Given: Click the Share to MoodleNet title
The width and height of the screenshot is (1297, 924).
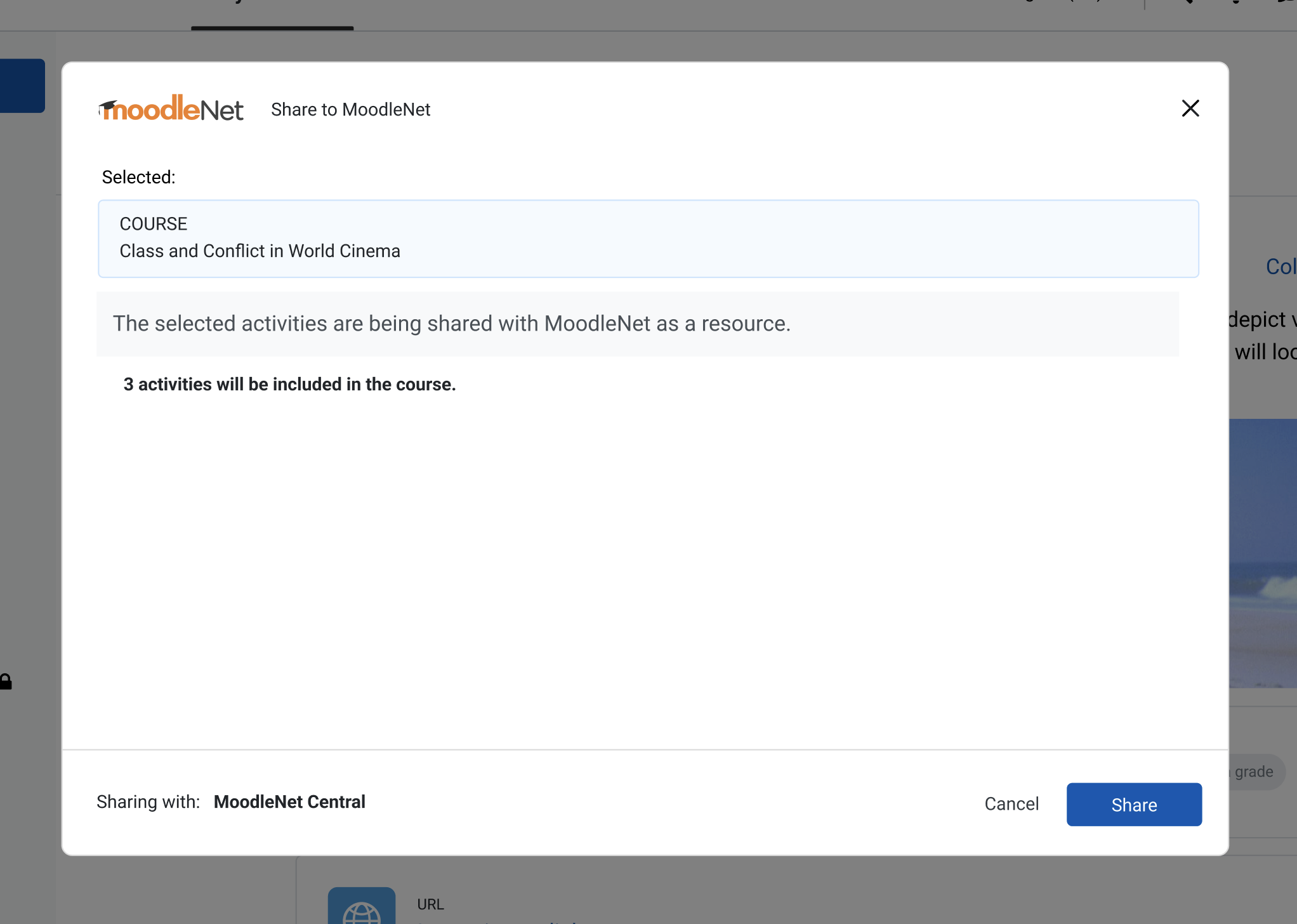Looking at the screenshot, I should 350,109.
